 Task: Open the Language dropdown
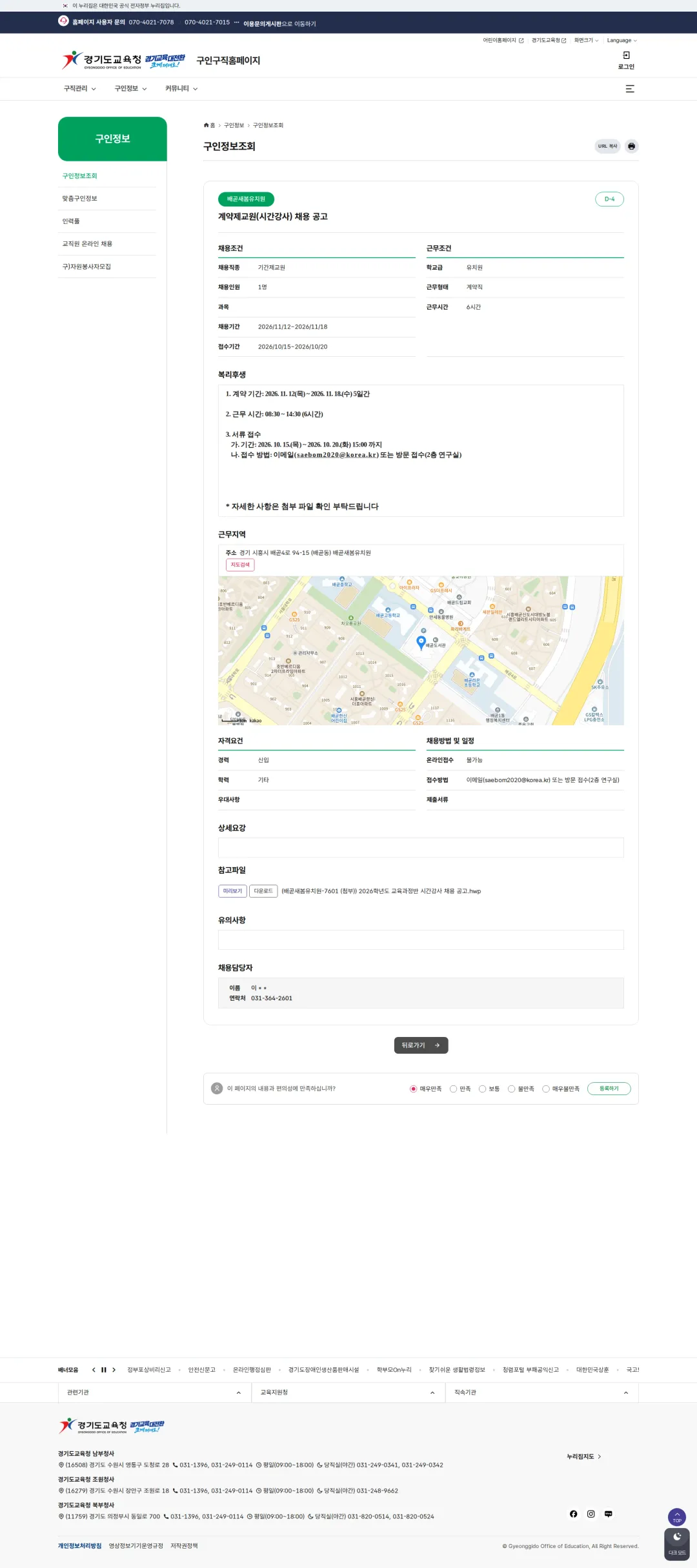tap(621, 41)
